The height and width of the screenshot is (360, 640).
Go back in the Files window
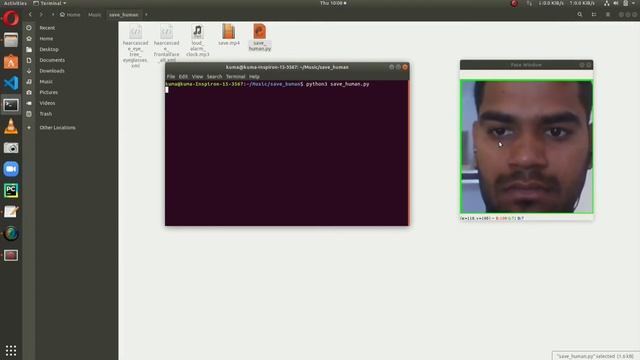(30, 14)
